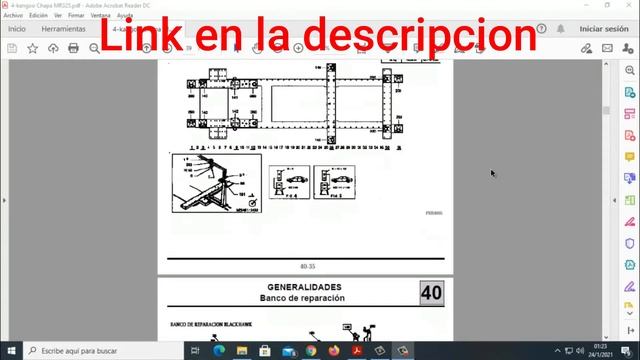640x360 pixels.
Task: Open the Help question mark icon
Action: point(542,29)
